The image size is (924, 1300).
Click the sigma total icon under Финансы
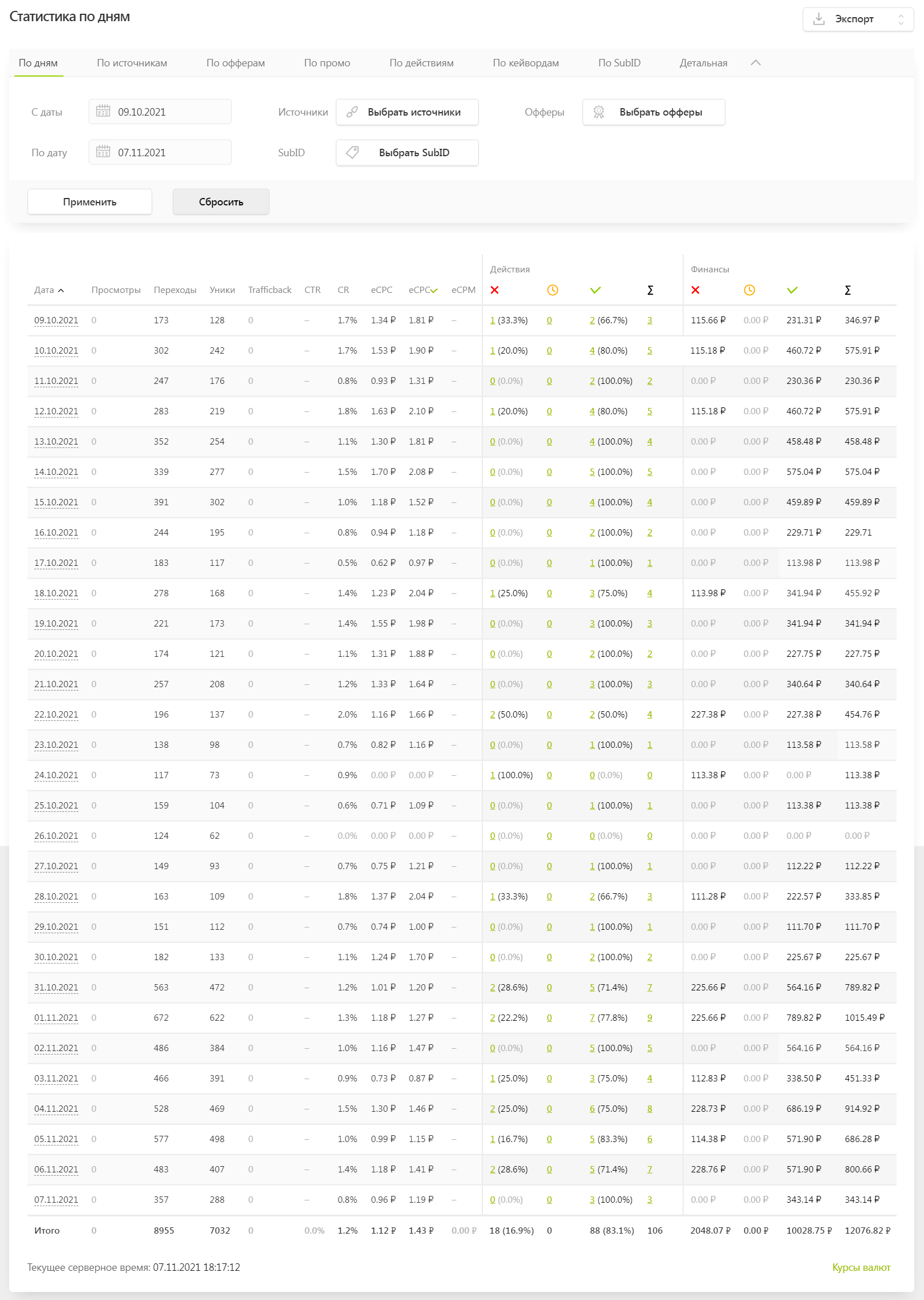(847, 290)
